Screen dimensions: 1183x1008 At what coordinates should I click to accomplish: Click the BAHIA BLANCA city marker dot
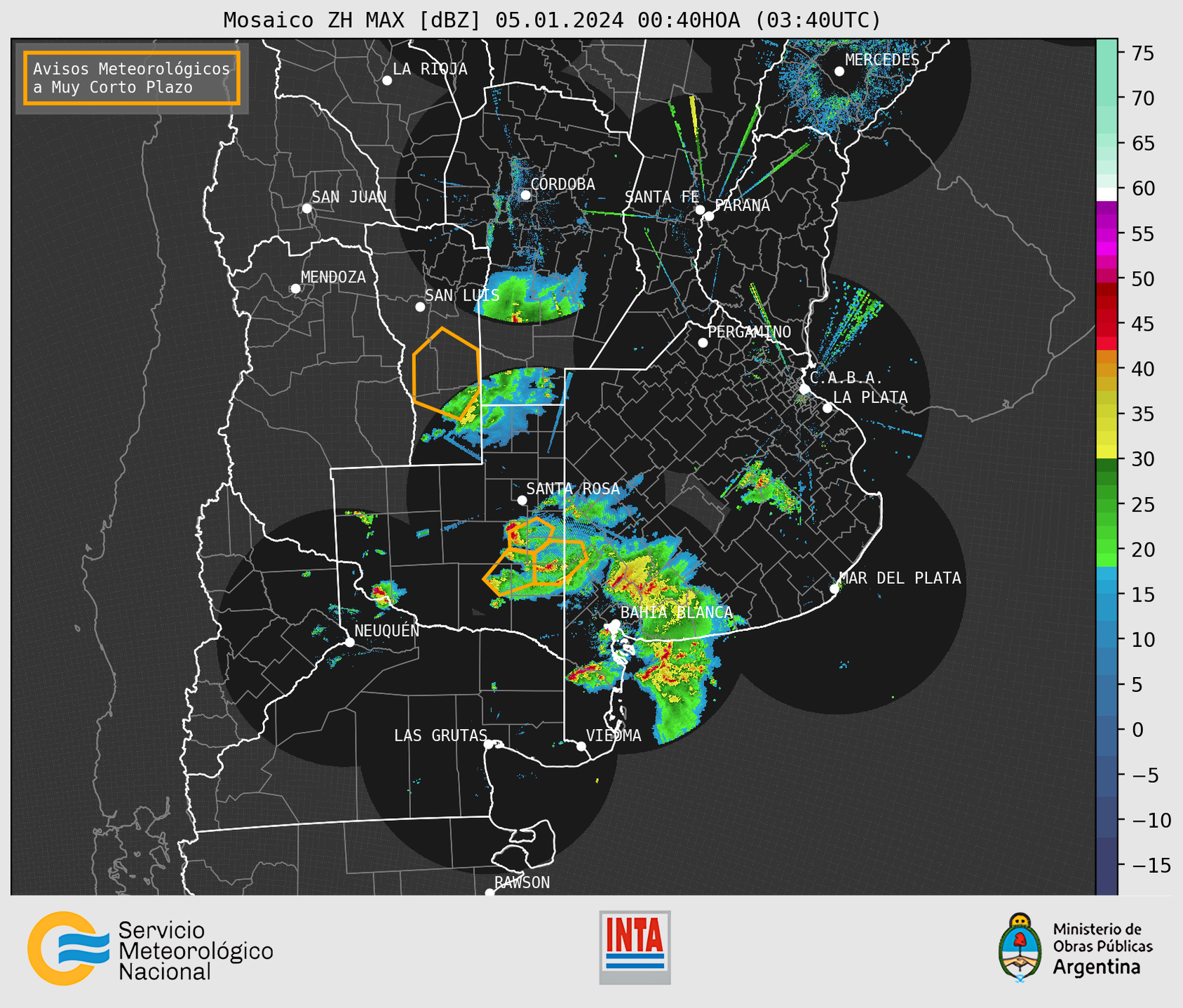(x=615, y=624)
